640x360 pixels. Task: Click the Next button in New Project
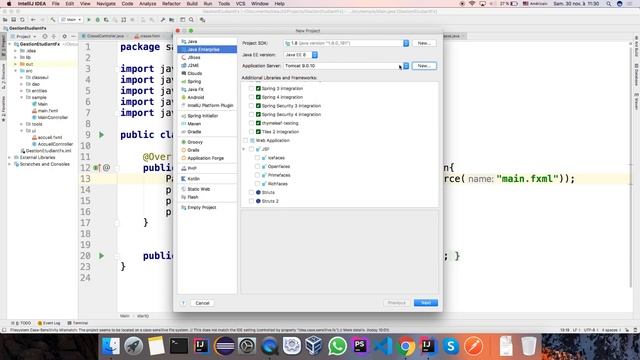click(426, 303)
